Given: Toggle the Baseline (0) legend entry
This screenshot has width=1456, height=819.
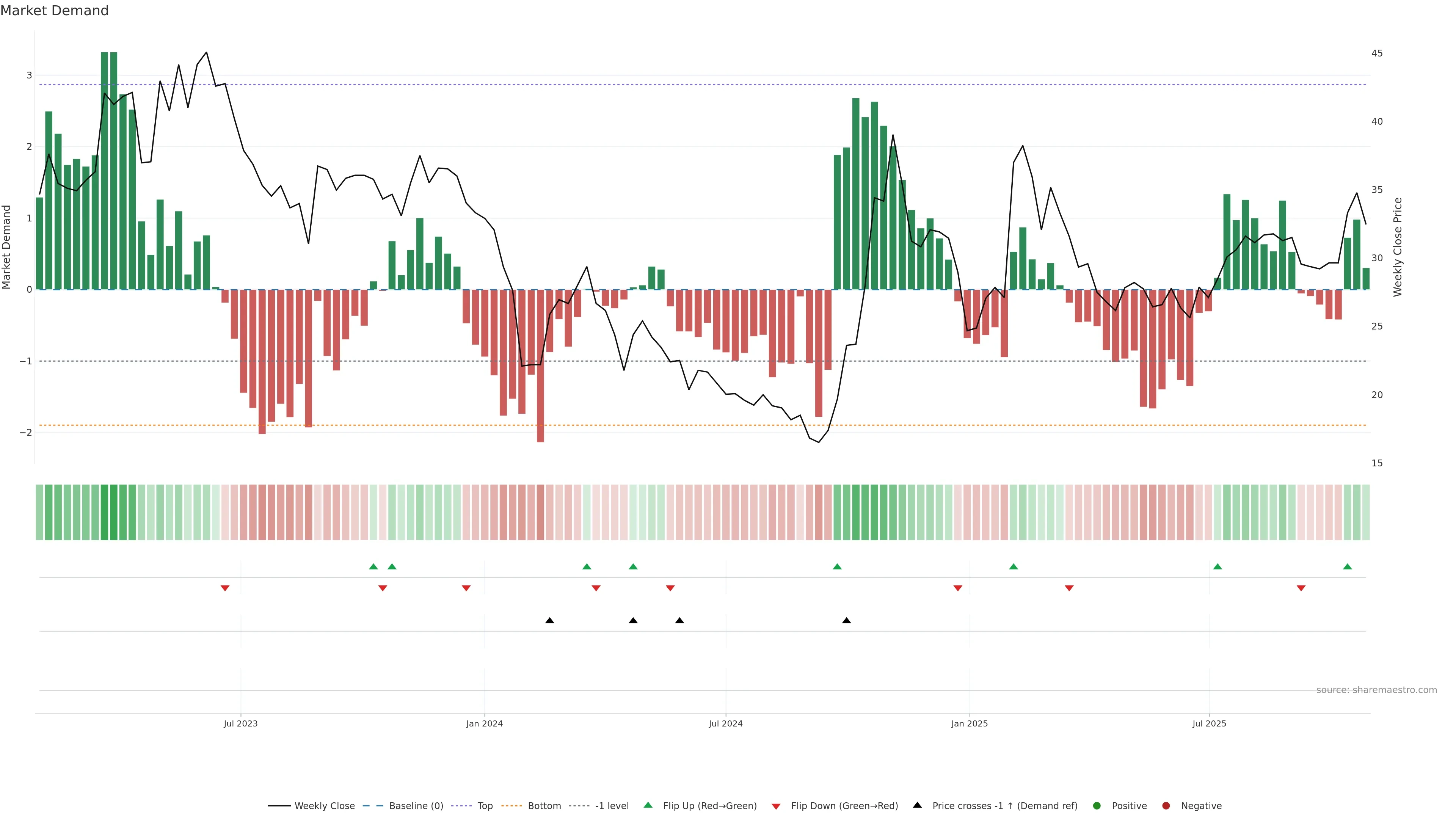Looking at the screenshot, I should tap(416, 805).
